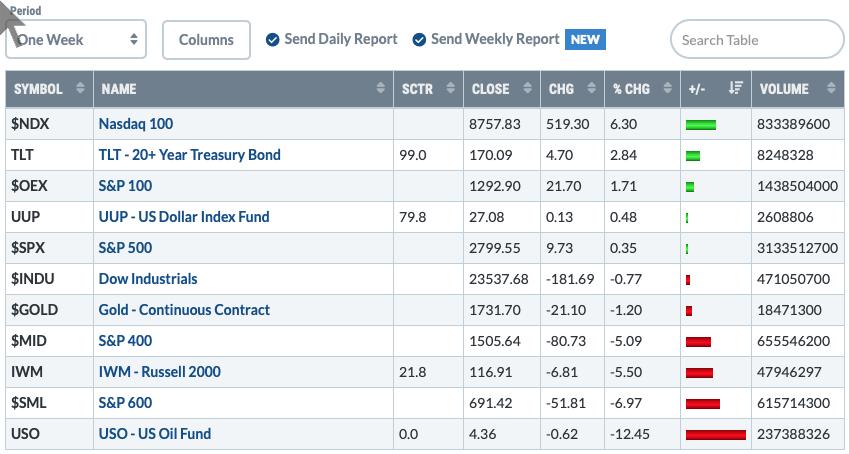Open the TLT - 20+ Year Treasury Bond link
Image resolution: width=849 pixels, height=454 pixels.
pos(190,155)
